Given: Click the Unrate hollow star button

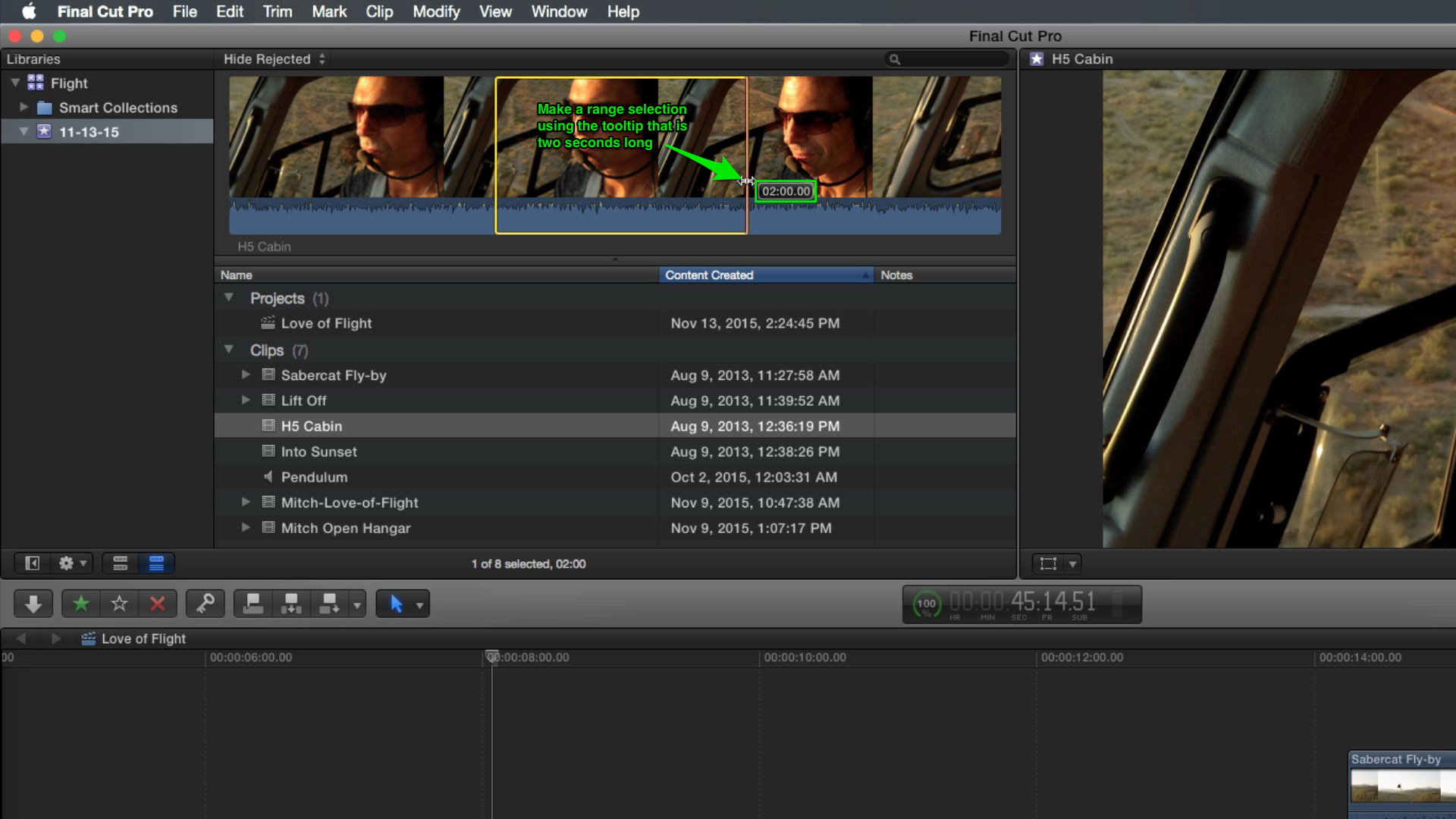Looking at the screenshot, I should [x=119, y=604].
